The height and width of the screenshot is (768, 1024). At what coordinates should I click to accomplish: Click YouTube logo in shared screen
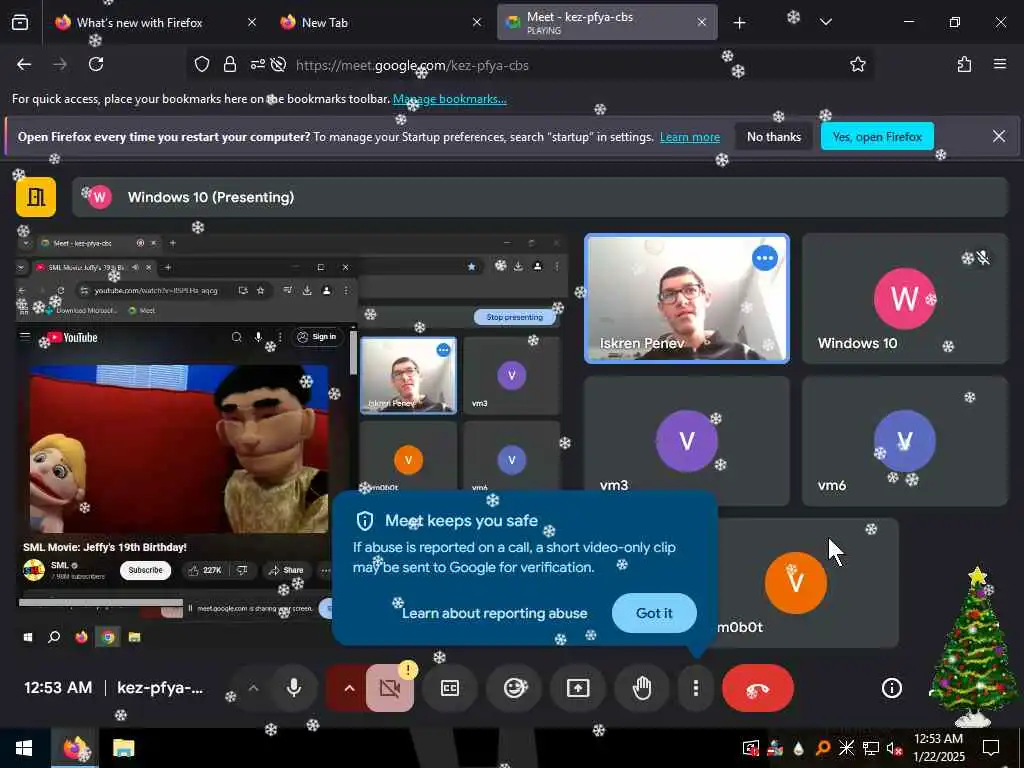pos(72,338)
